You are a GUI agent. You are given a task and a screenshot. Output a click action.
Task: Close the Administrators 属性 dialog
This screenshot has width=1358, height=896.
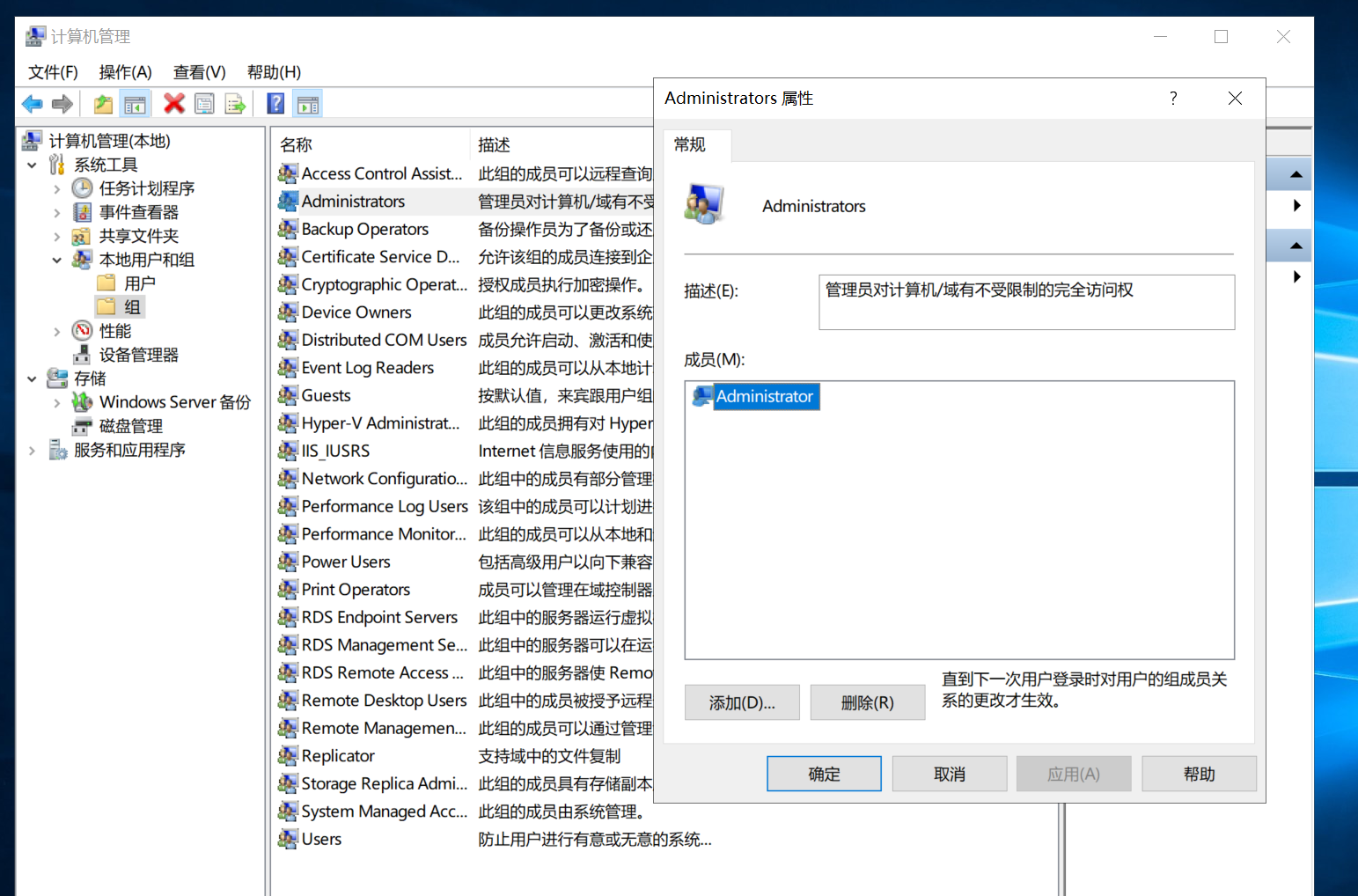pos(1235,98)
